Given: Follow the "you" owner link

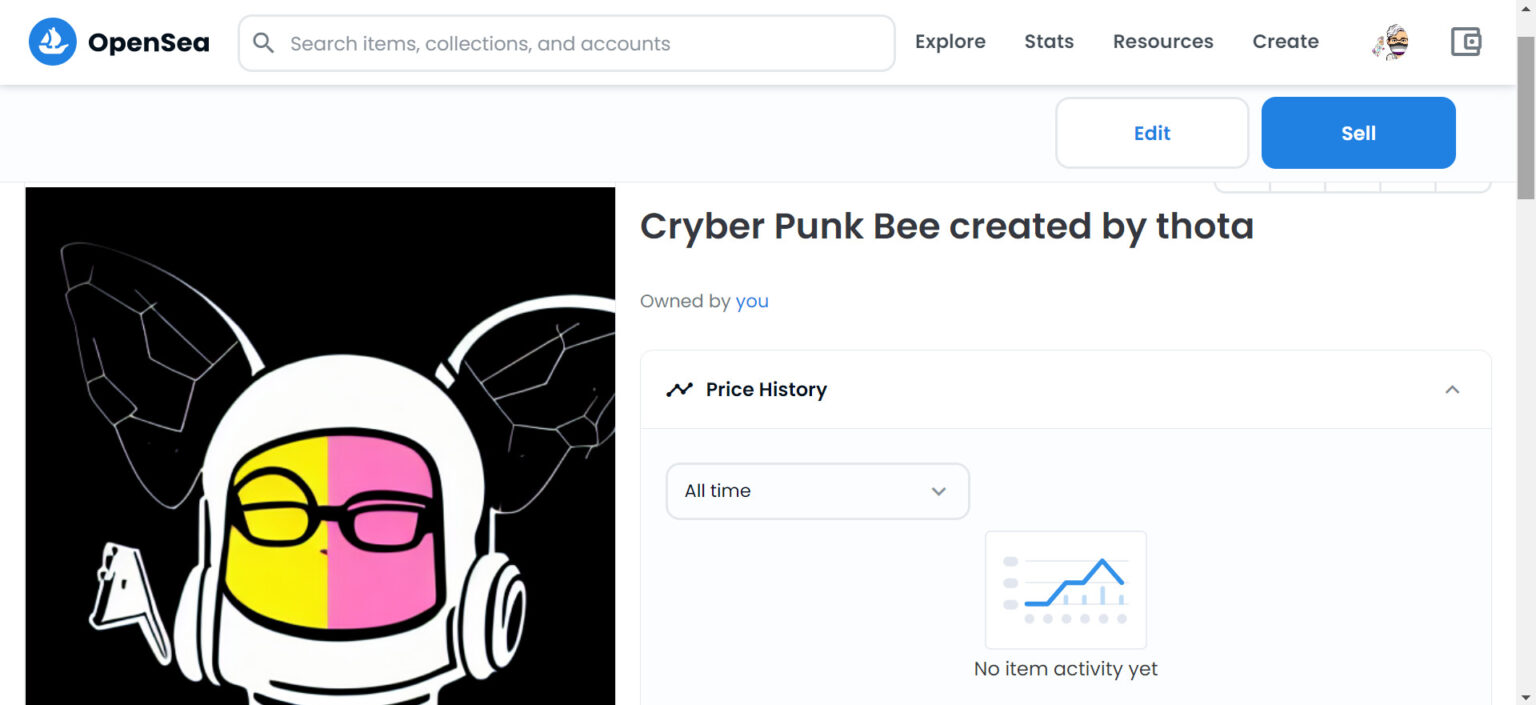Looking at the screenshot, I should [752, 301].
